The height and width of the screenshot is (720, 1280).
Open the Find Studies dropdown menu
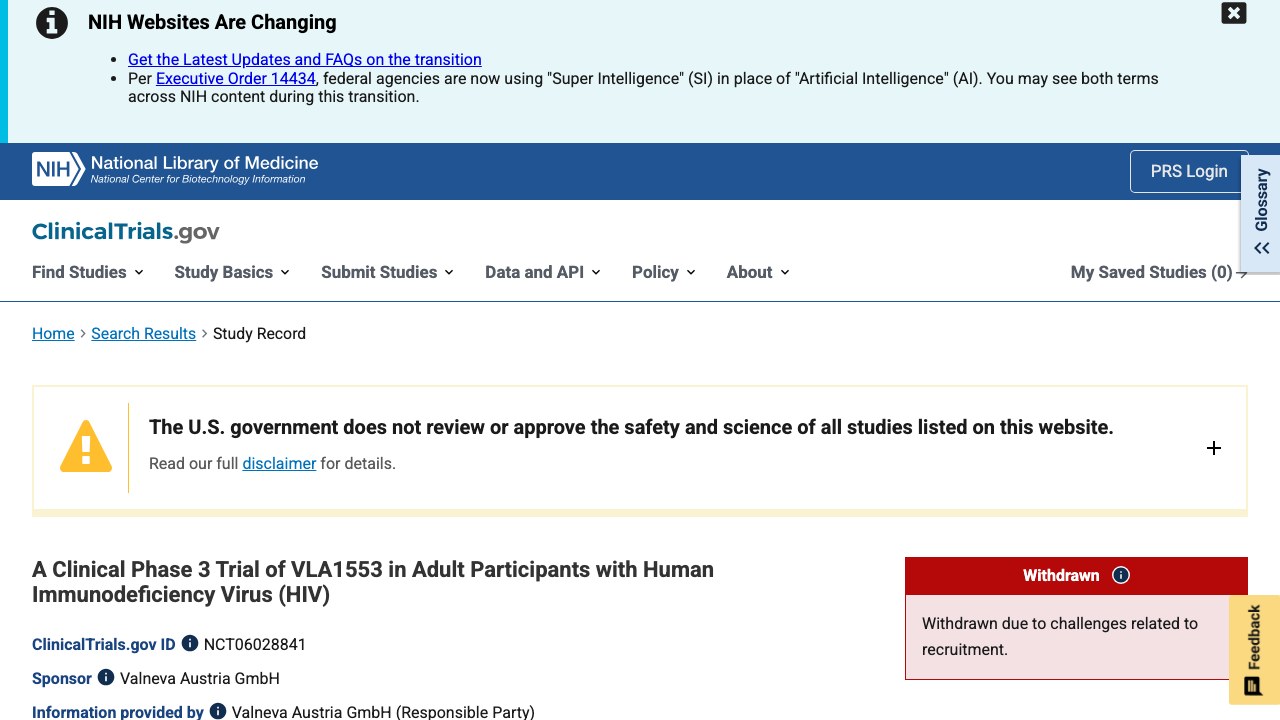(x=88, y=272)
